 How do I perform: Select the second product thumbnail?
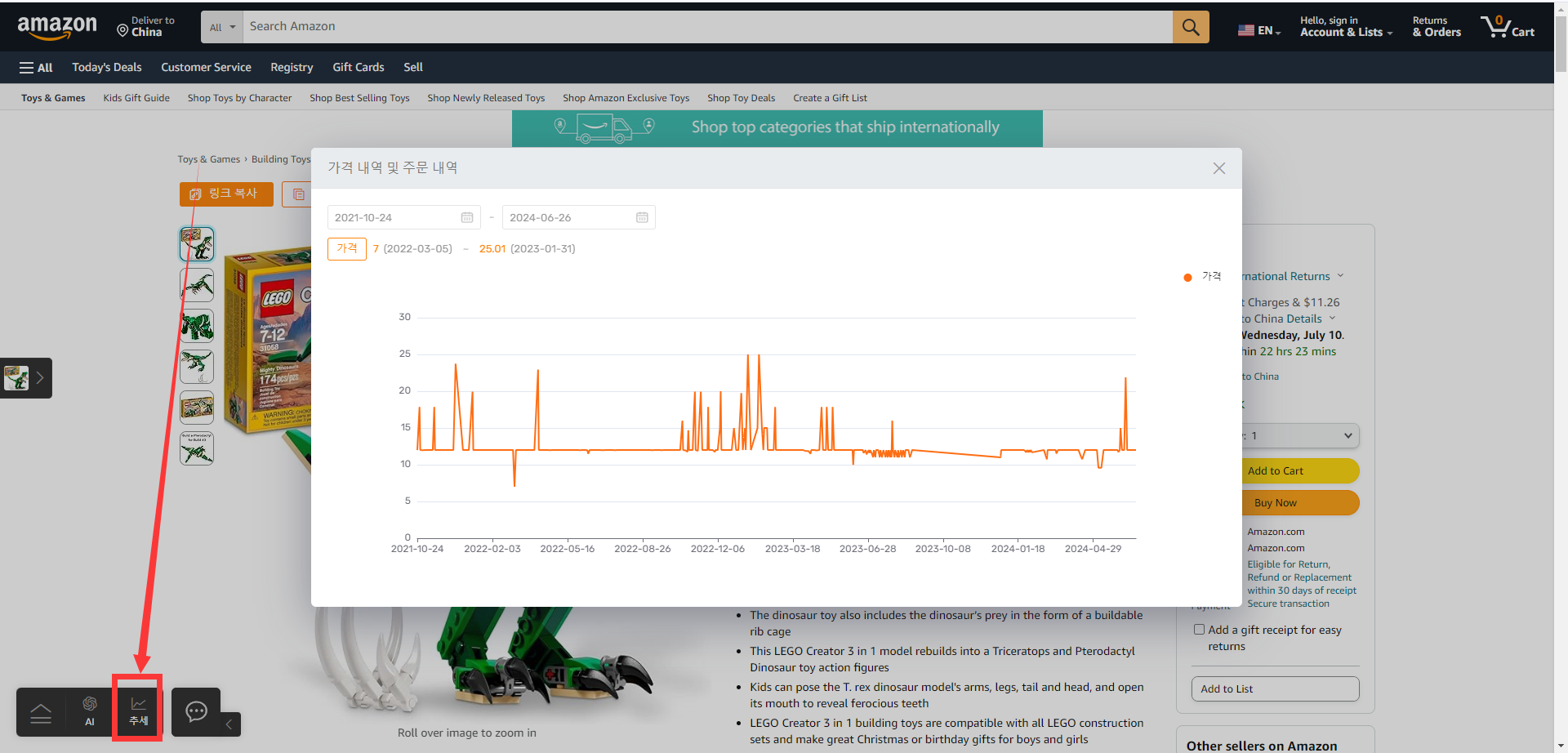[x=197, y=285]
